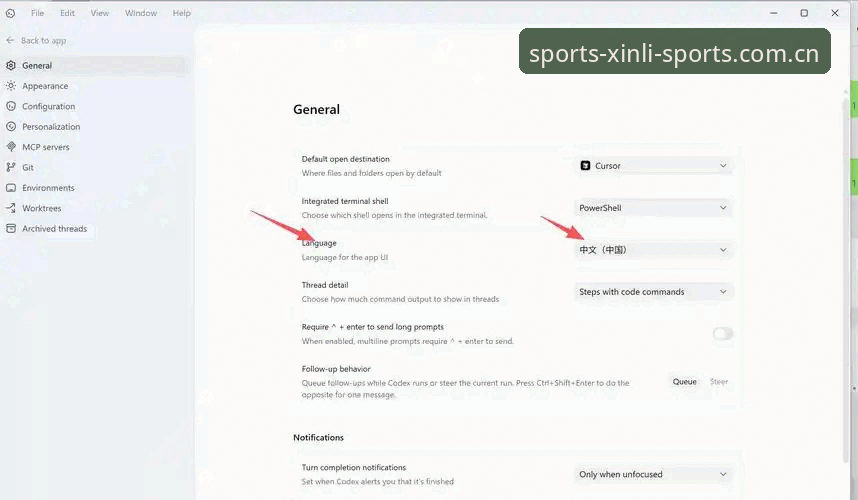Open Thread detail dropdown
The height and width of the screenshot is (500, 858).
(x=653, y=292)
